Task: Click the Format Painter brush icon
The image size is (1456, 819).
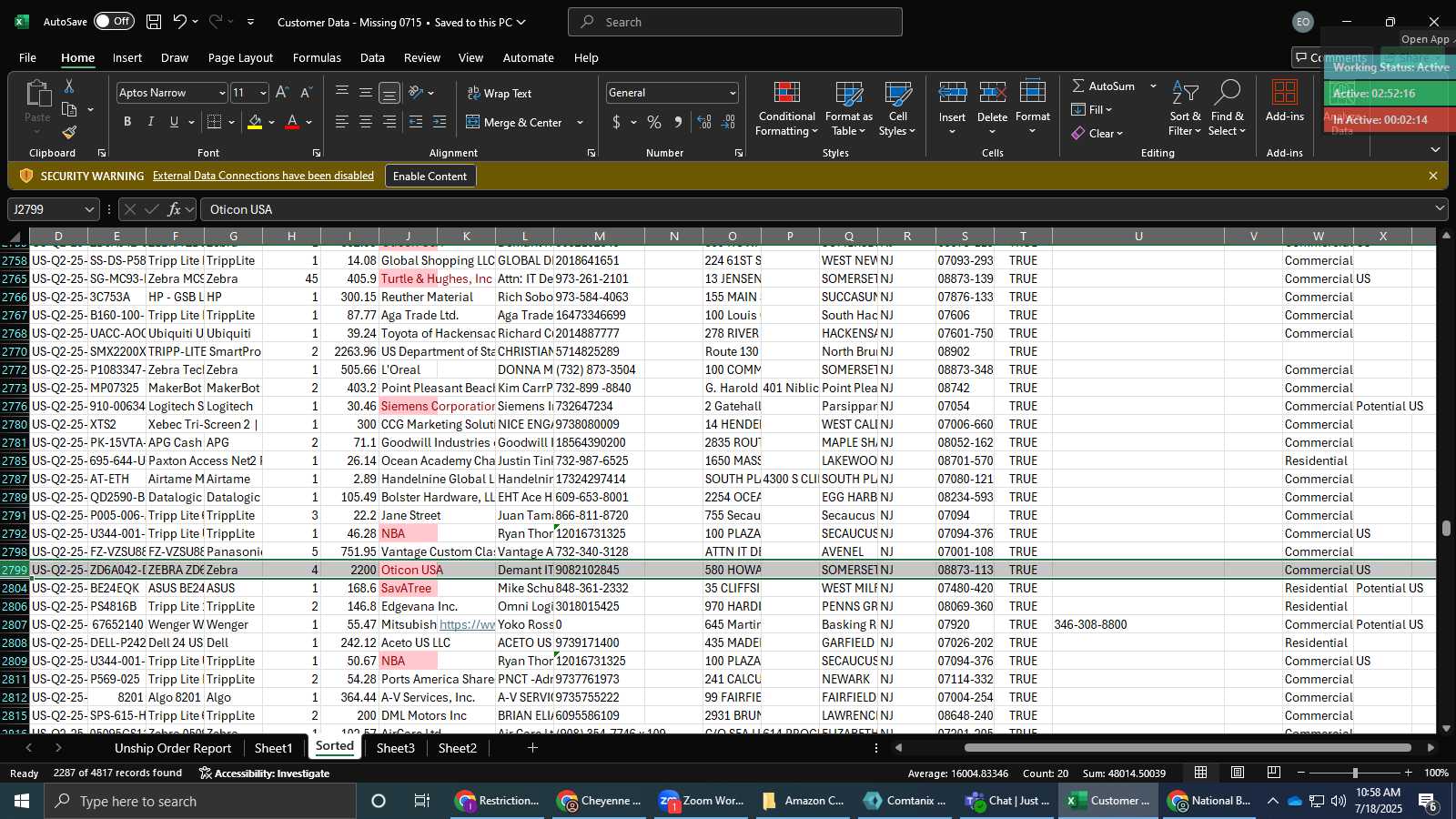Action: tap(69, 133)
